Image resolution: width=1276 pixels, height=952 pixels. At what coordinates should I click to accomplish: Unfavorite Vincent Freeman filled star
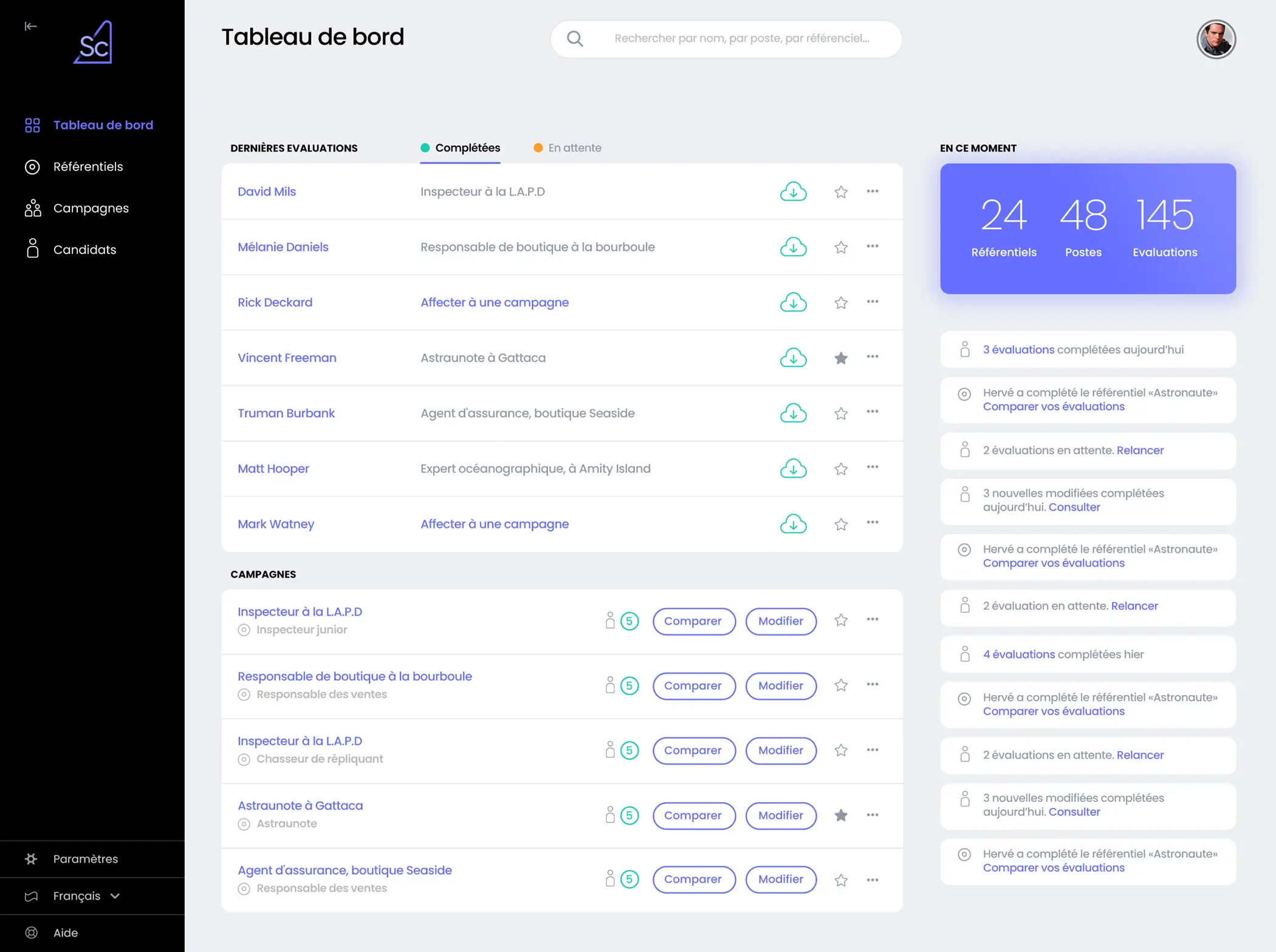[x=840, y=358]
